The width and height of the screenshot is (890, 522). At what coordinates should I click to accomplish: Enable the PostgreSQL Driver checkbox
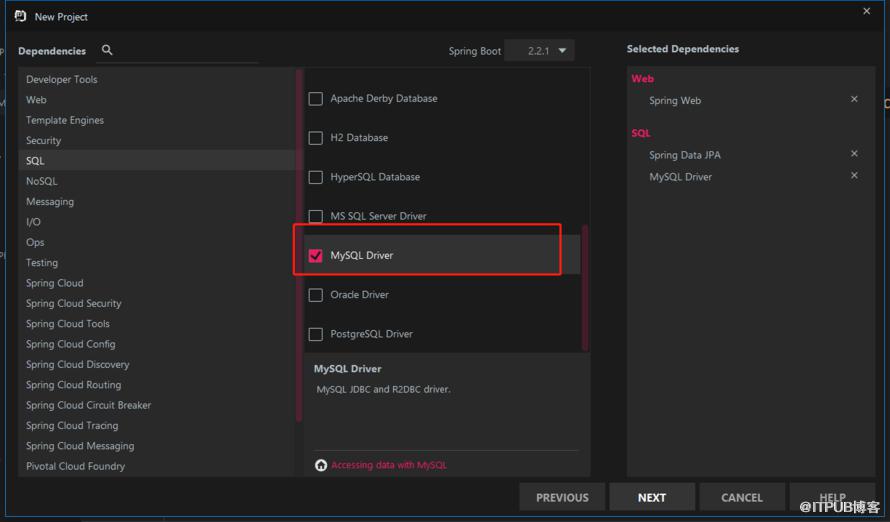(x=316, y=334)
